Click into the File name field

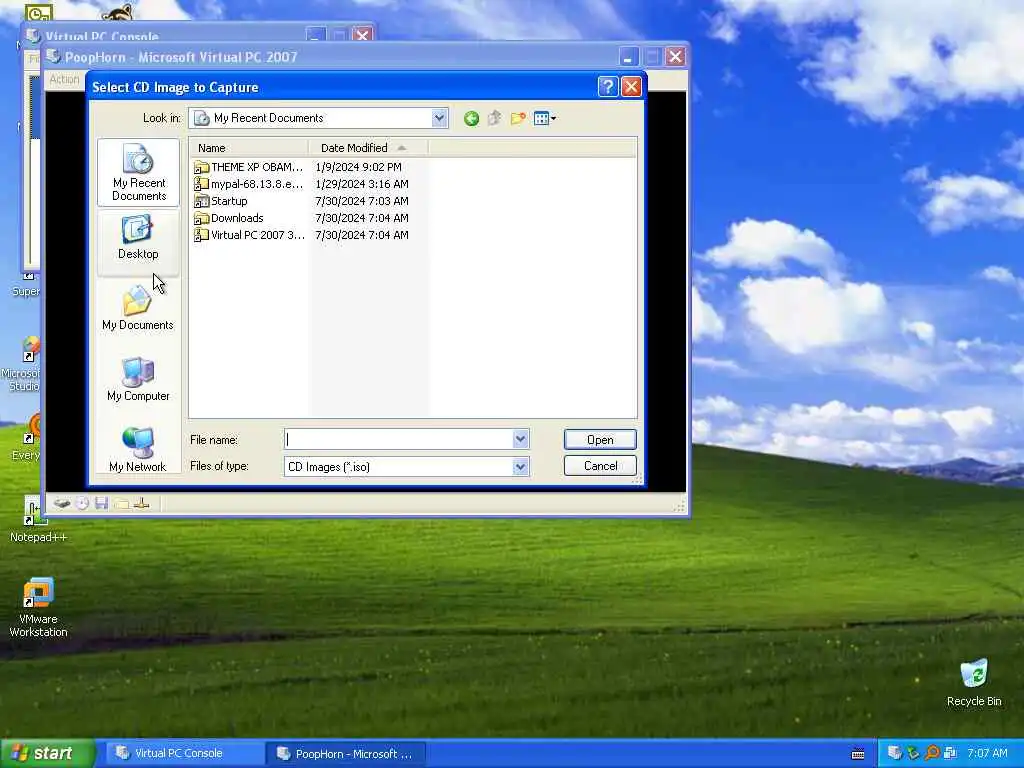point(399,440)
